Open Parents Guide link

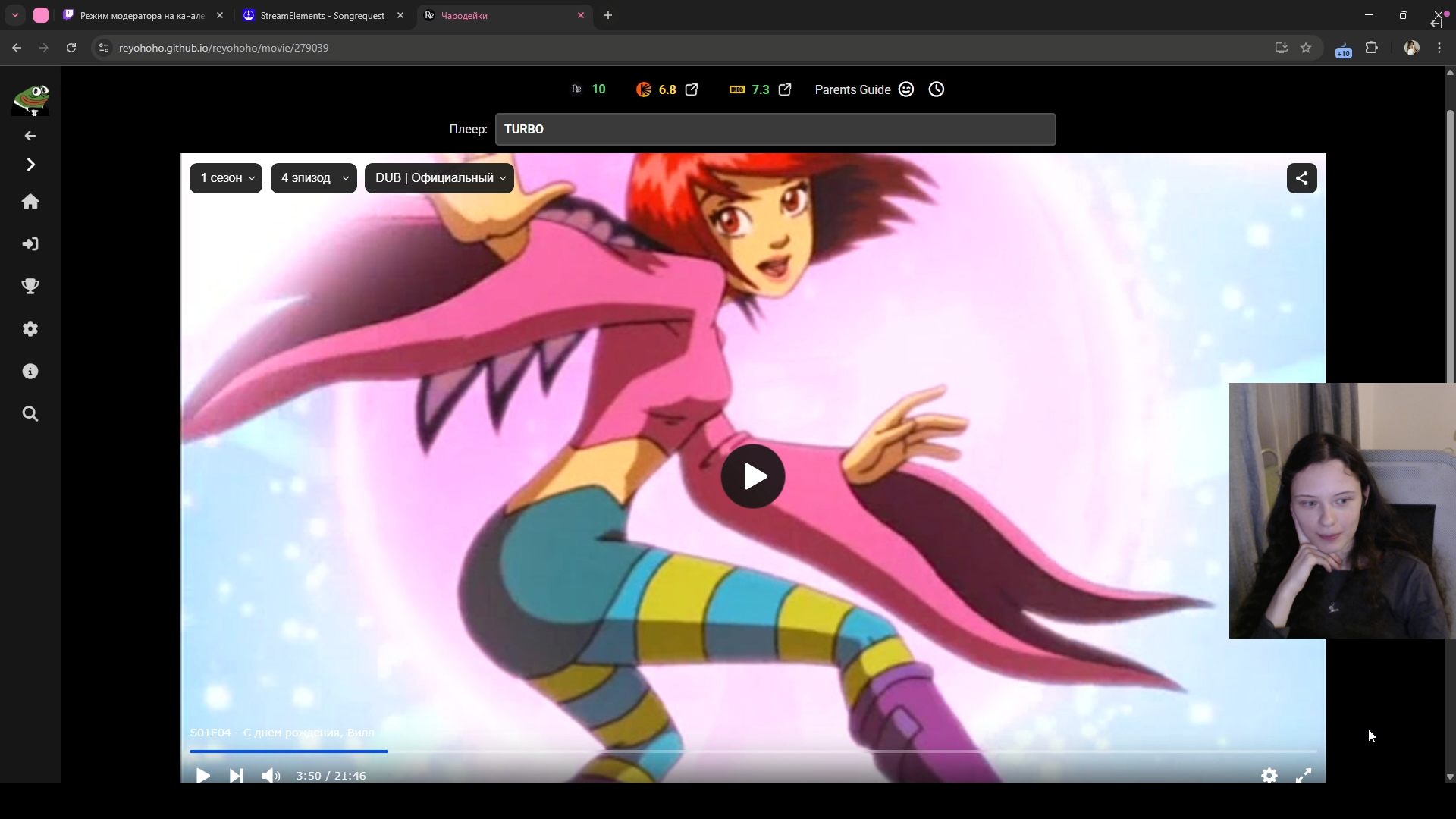[852, 89]
